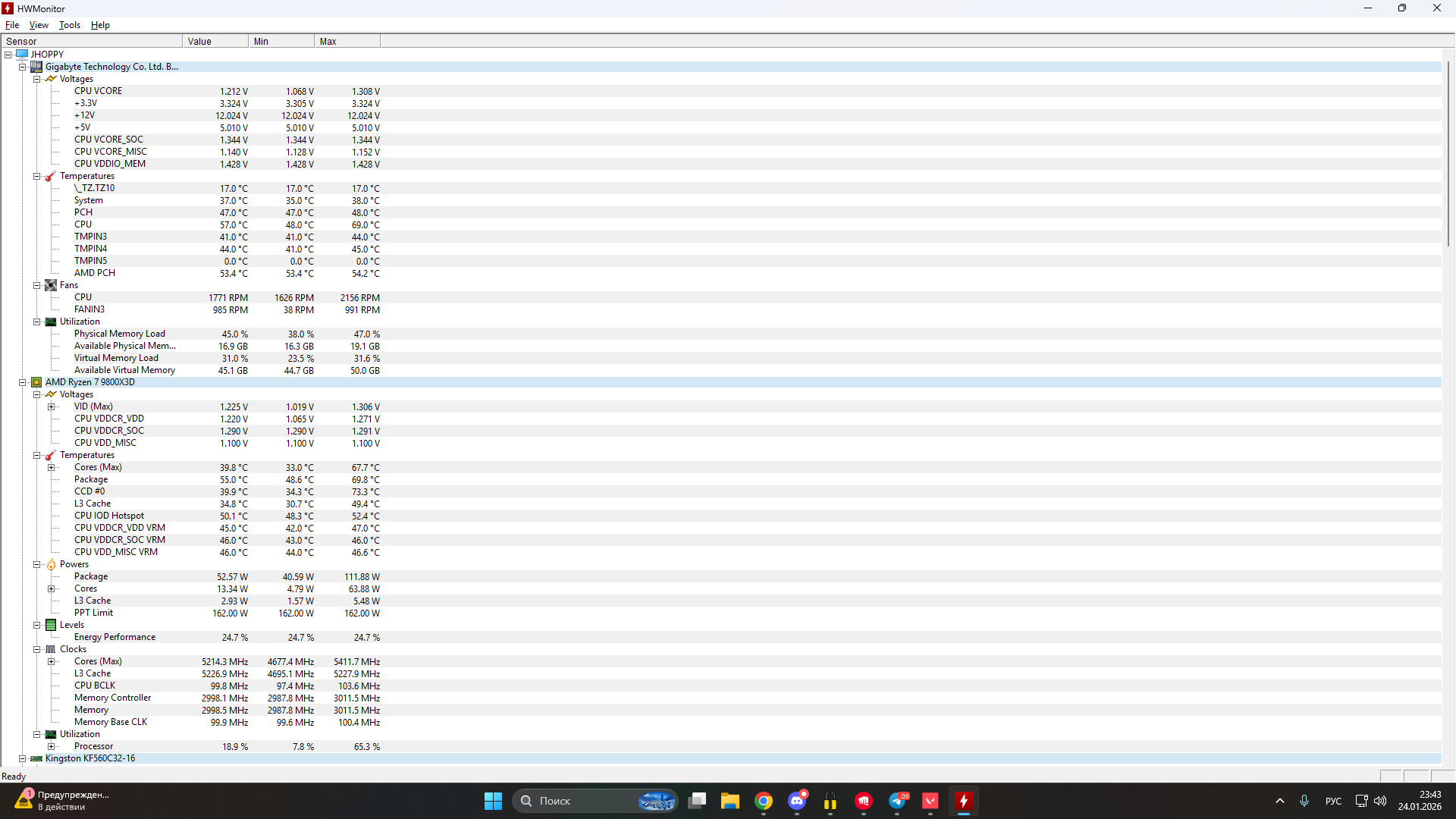Open the Tools menu
The image size is (1456, 819).
pyautogui.click(x=69, y=25)
